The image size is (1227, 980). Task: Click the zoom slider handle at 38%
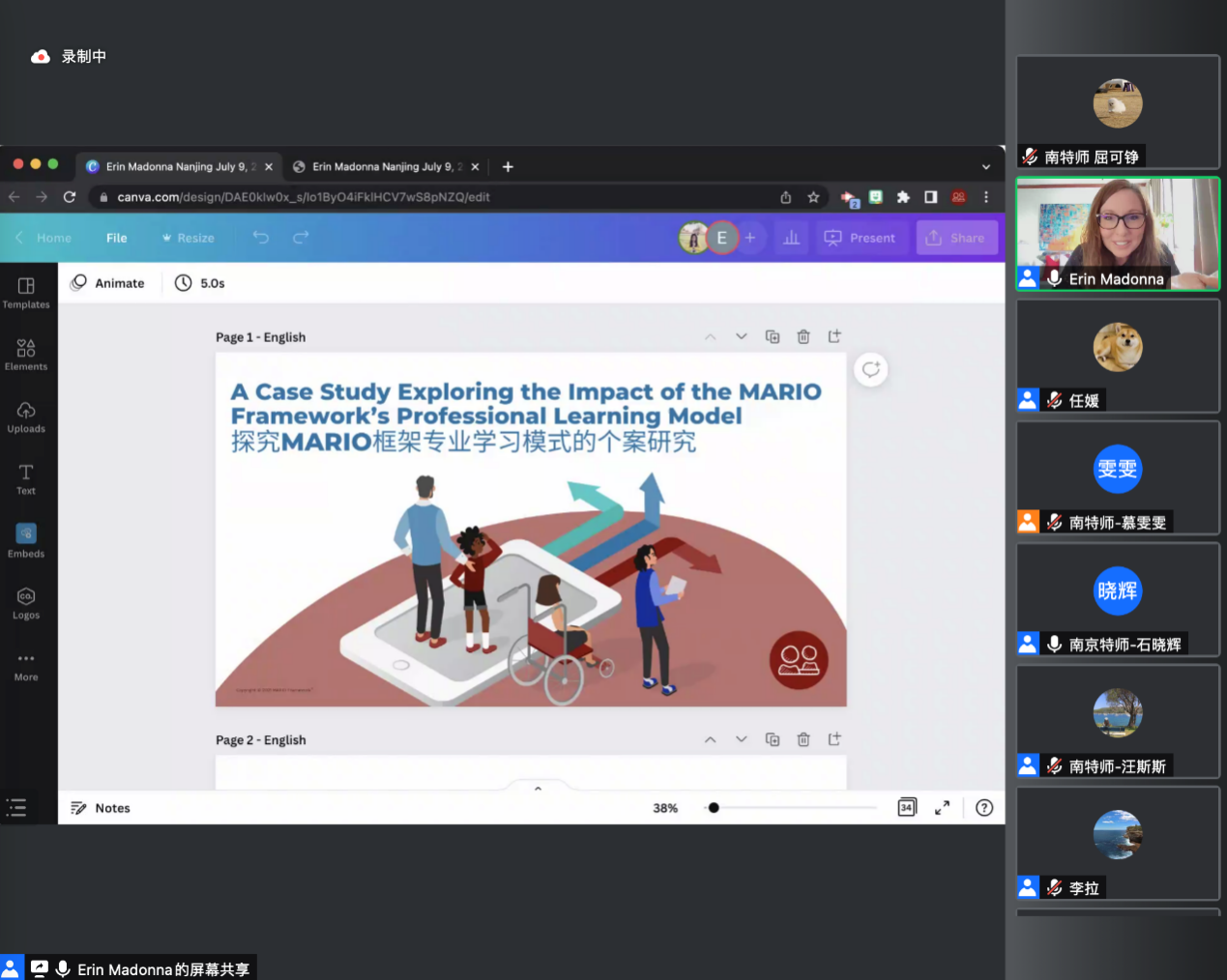714,808
